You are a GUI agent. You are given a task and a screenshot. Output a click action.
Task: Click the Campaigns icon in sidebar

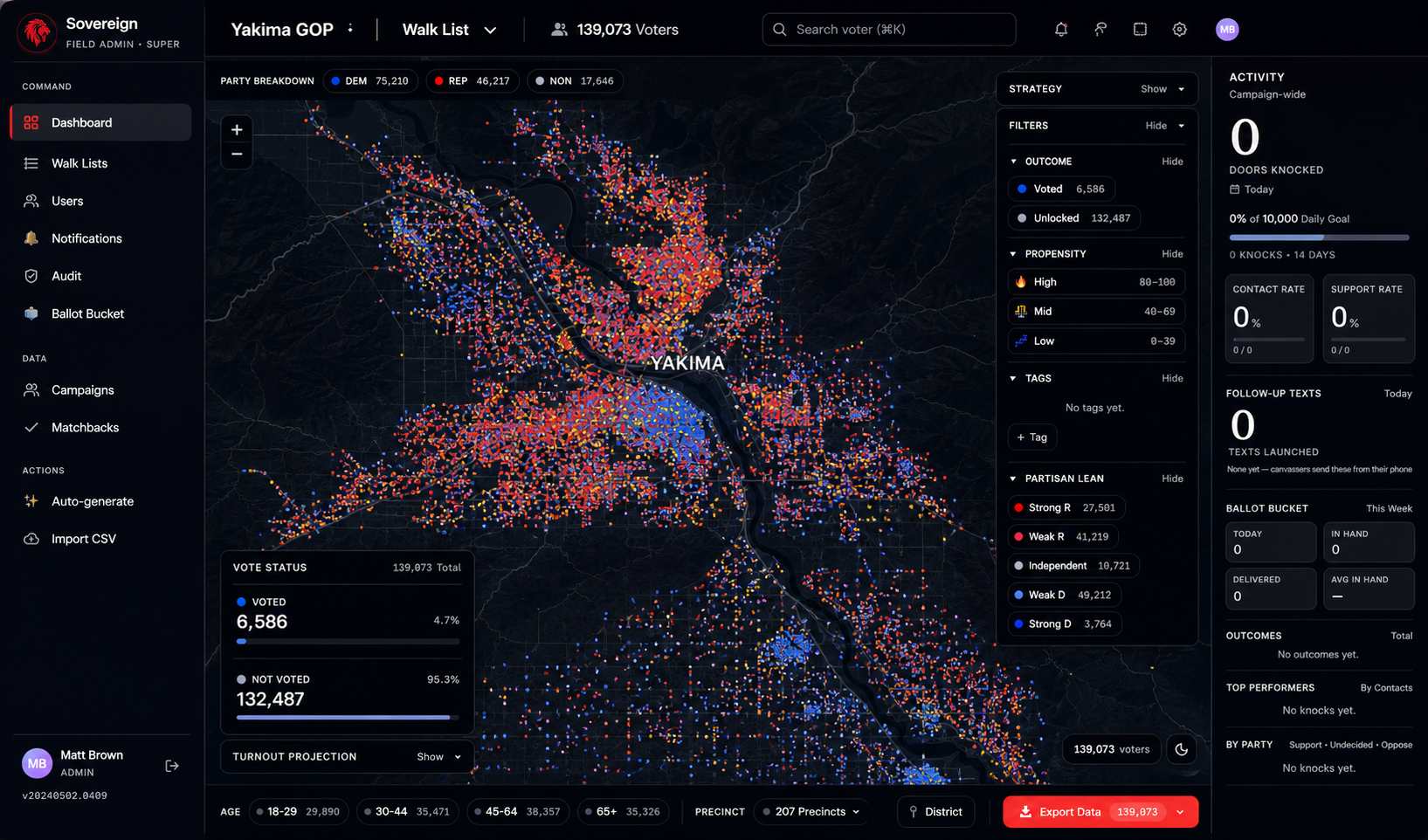31,390
